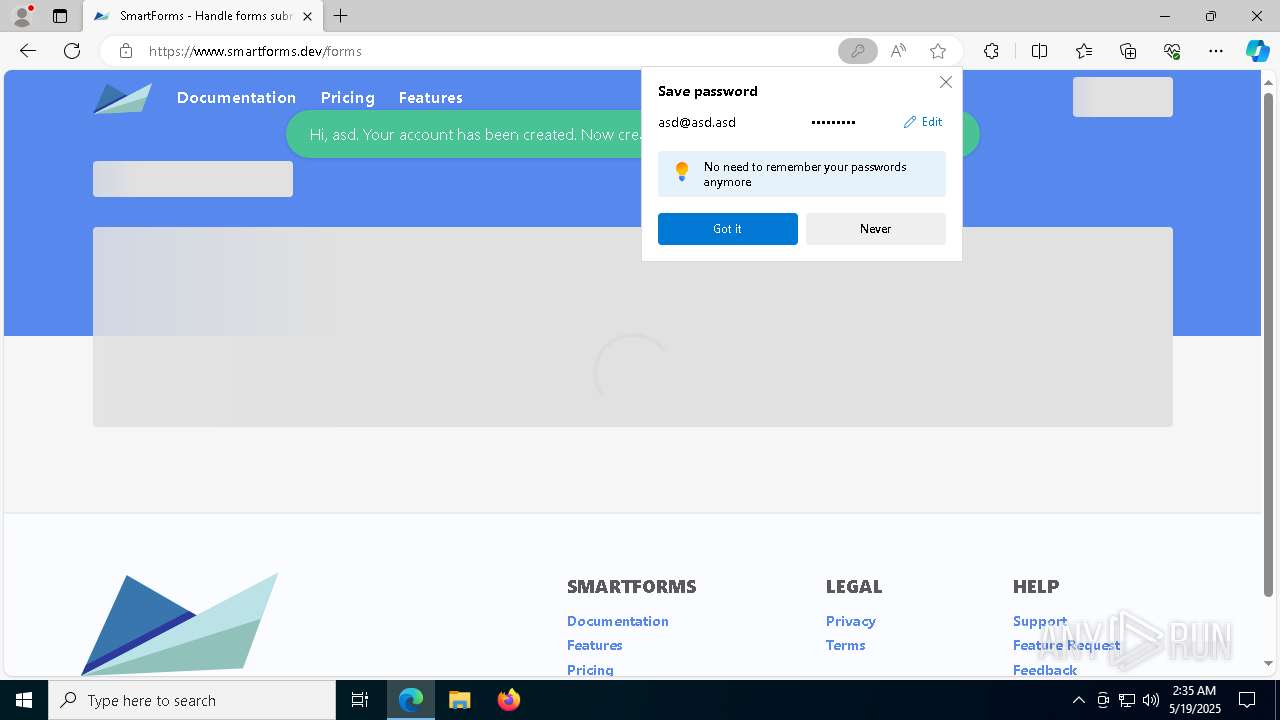Screen dimensions: 1280x720
Task: Open the network tray icon
Action: pos(1127,700)
